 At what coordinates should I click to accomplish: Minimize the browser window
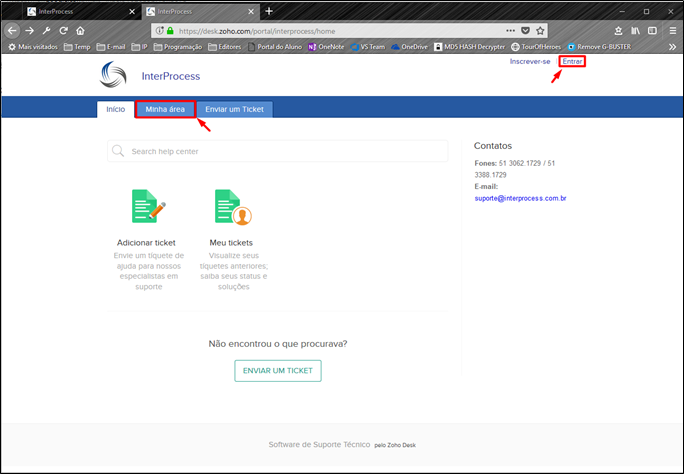tap(622, 11)
